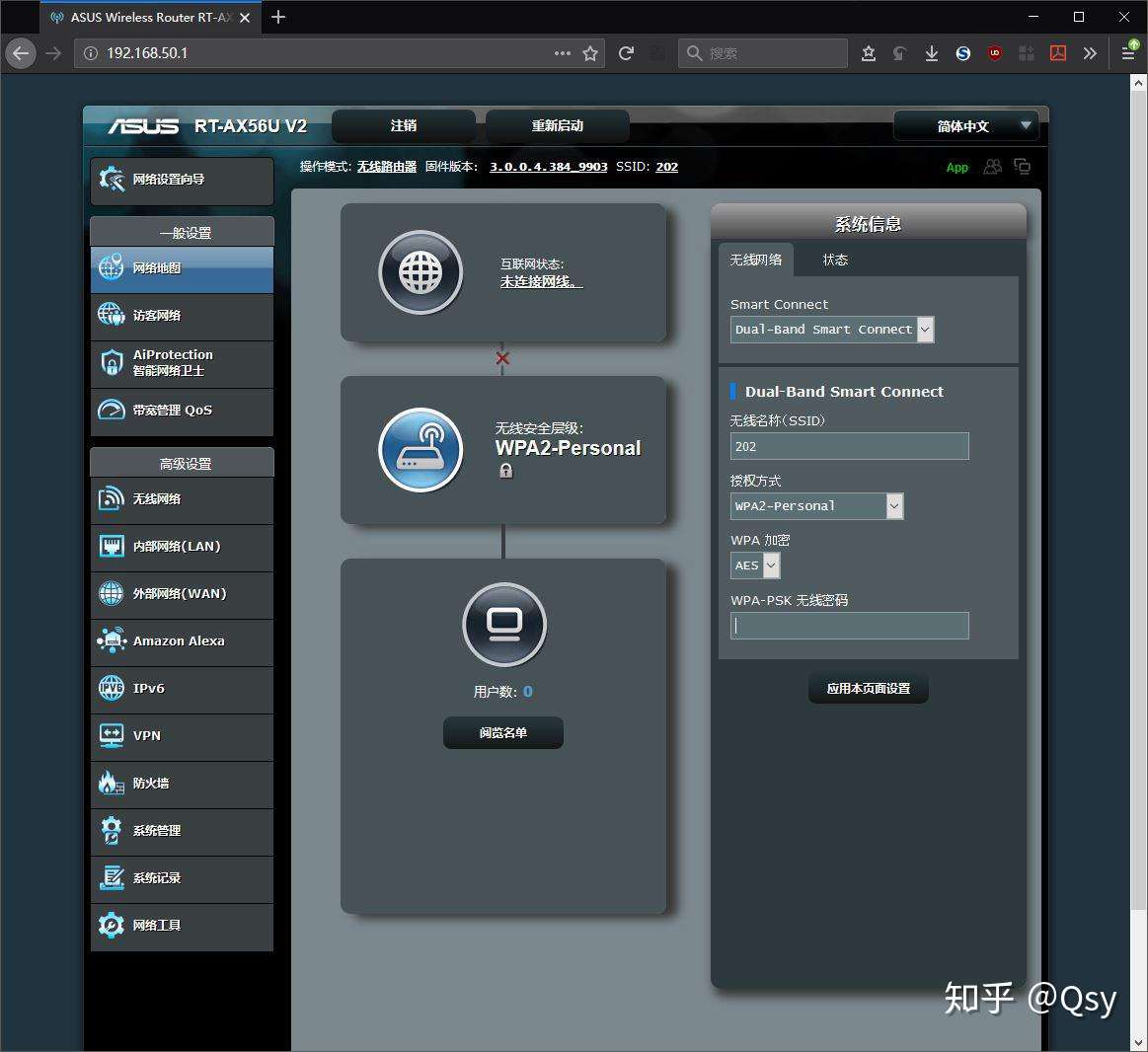This screenshot has height=1052, width=1148.
Task: Open the Network Setup Wizard (网络设置向导)
Action: pos(182,180)
